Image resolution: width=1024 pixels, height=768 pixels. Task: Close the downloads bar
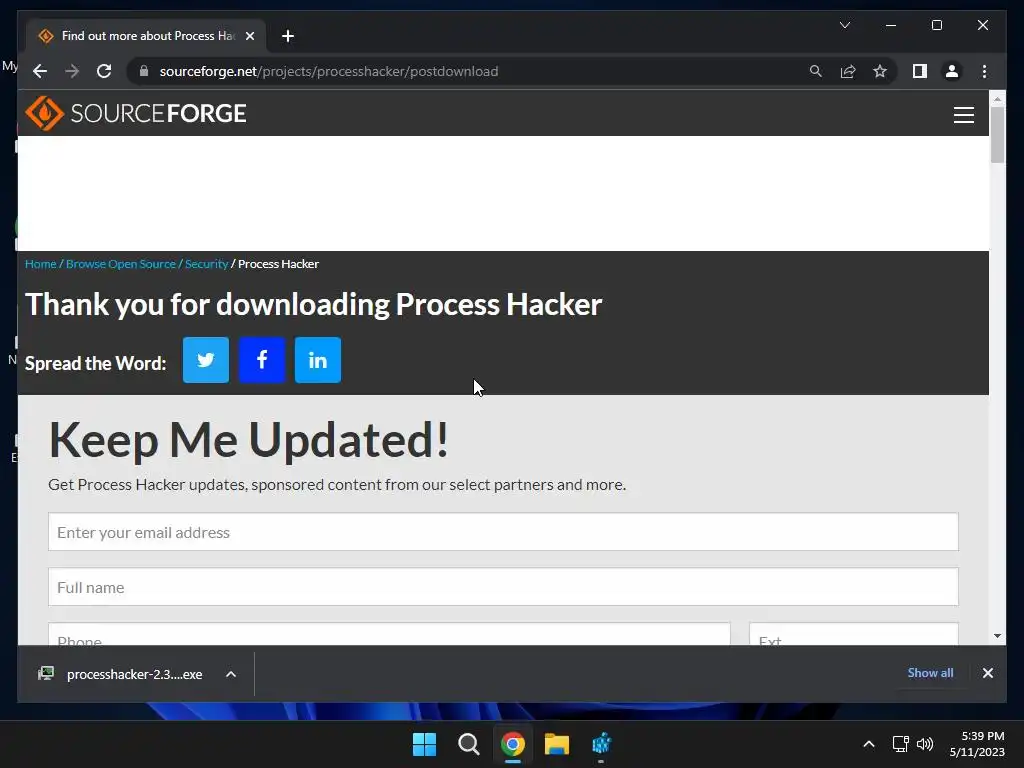coord(987,673)
